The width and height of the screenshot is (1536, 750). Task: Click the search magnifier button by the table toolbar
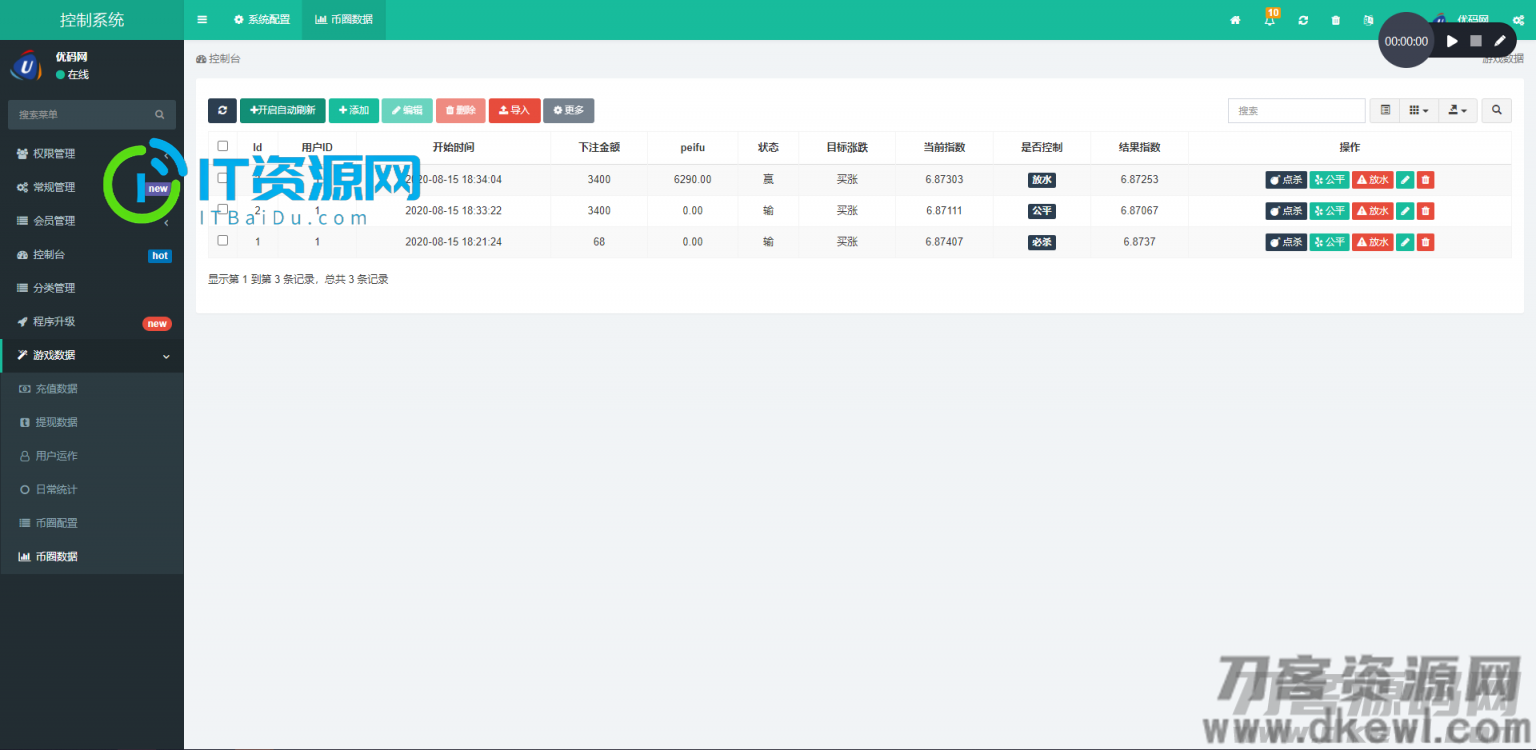(x=1497, y=110)
